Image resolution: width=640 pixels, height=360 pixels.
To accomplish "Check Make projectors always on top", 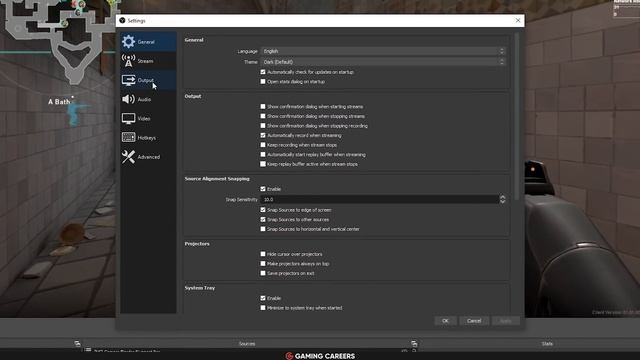I will click(263, 264).
